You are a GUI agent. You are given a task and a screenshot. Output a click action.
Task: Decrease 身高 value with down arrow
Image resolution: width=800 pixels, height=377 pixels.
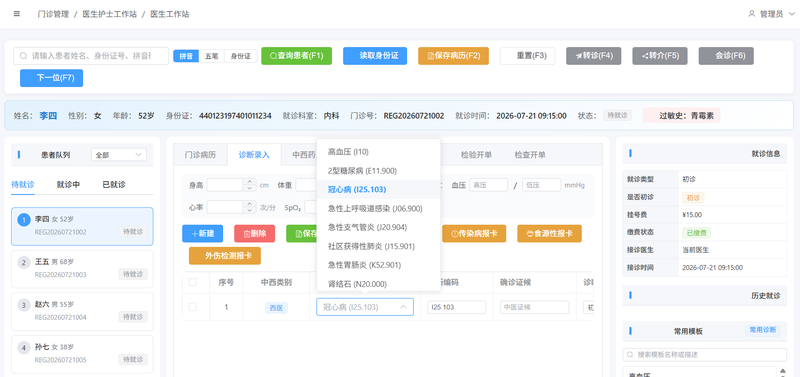pos(249,188)
